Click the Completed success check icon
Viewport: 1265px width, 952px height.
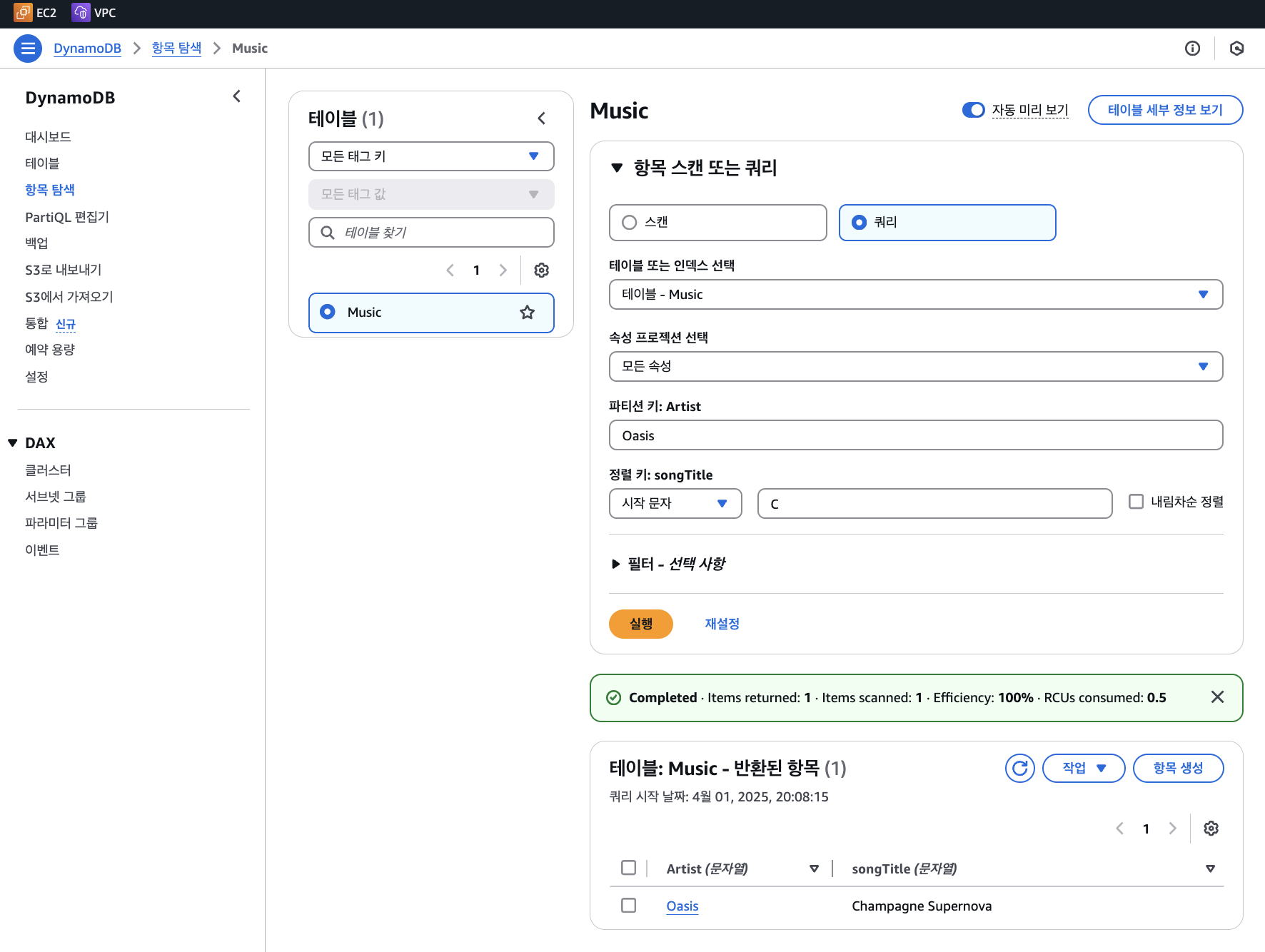(x=613, y=698)
